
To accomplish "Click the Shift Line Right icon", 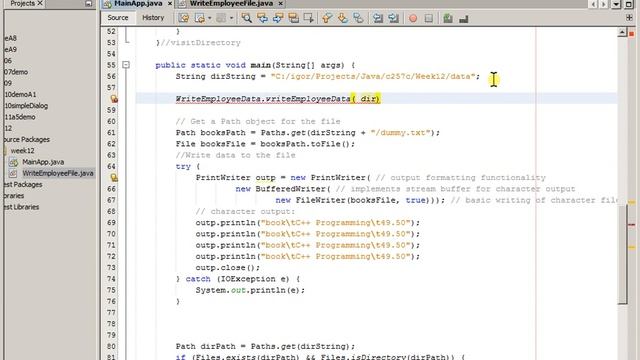I will [393, 18].
